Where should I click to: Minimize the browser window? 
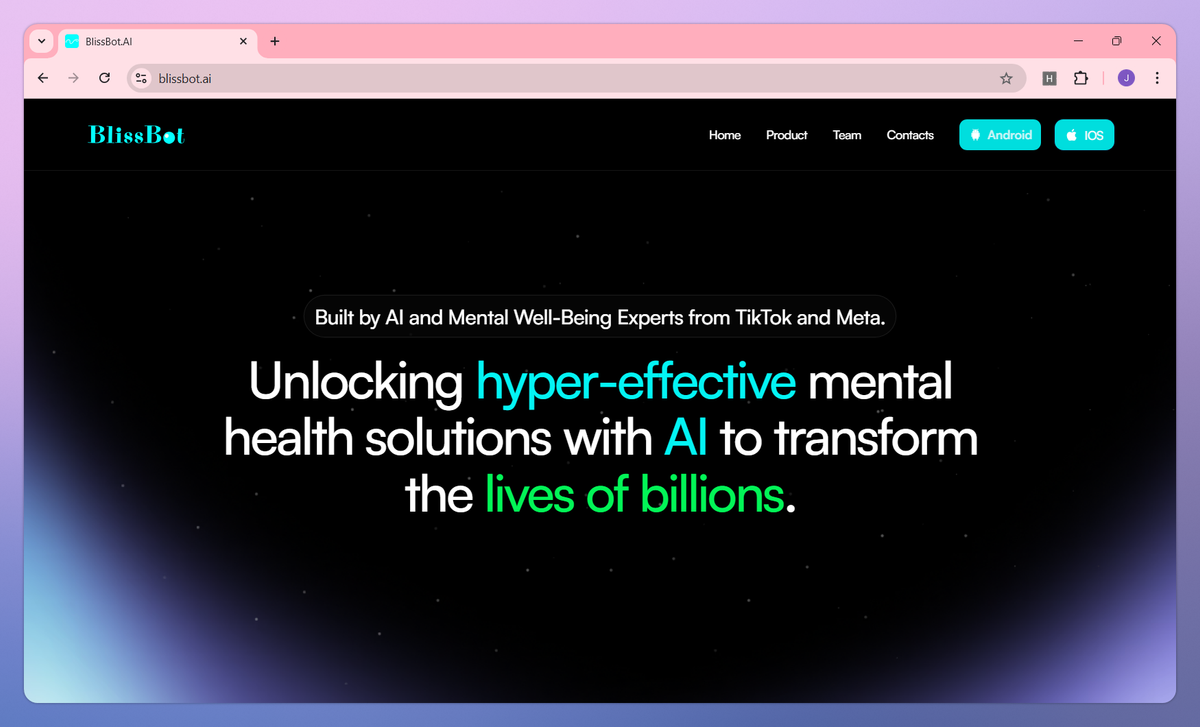click(x=1079, y=41)
